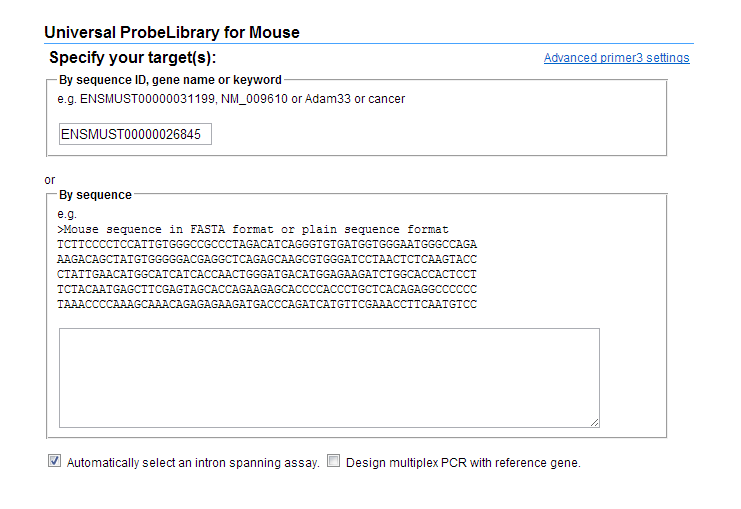The image size is (741, 509).
Task: Click the 'Specify your target(s):' heading
Action: [133, 58]
